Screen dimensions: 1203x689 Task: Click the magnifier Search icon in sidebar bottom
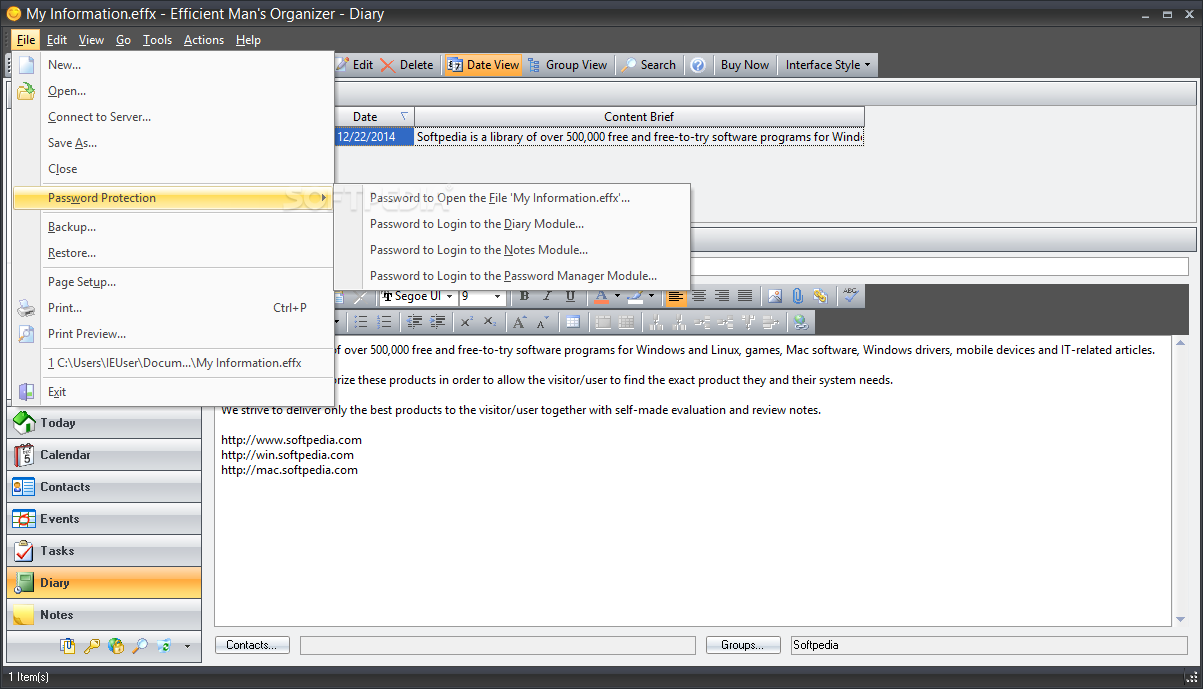pyautogui.click(x=140, y=646)
